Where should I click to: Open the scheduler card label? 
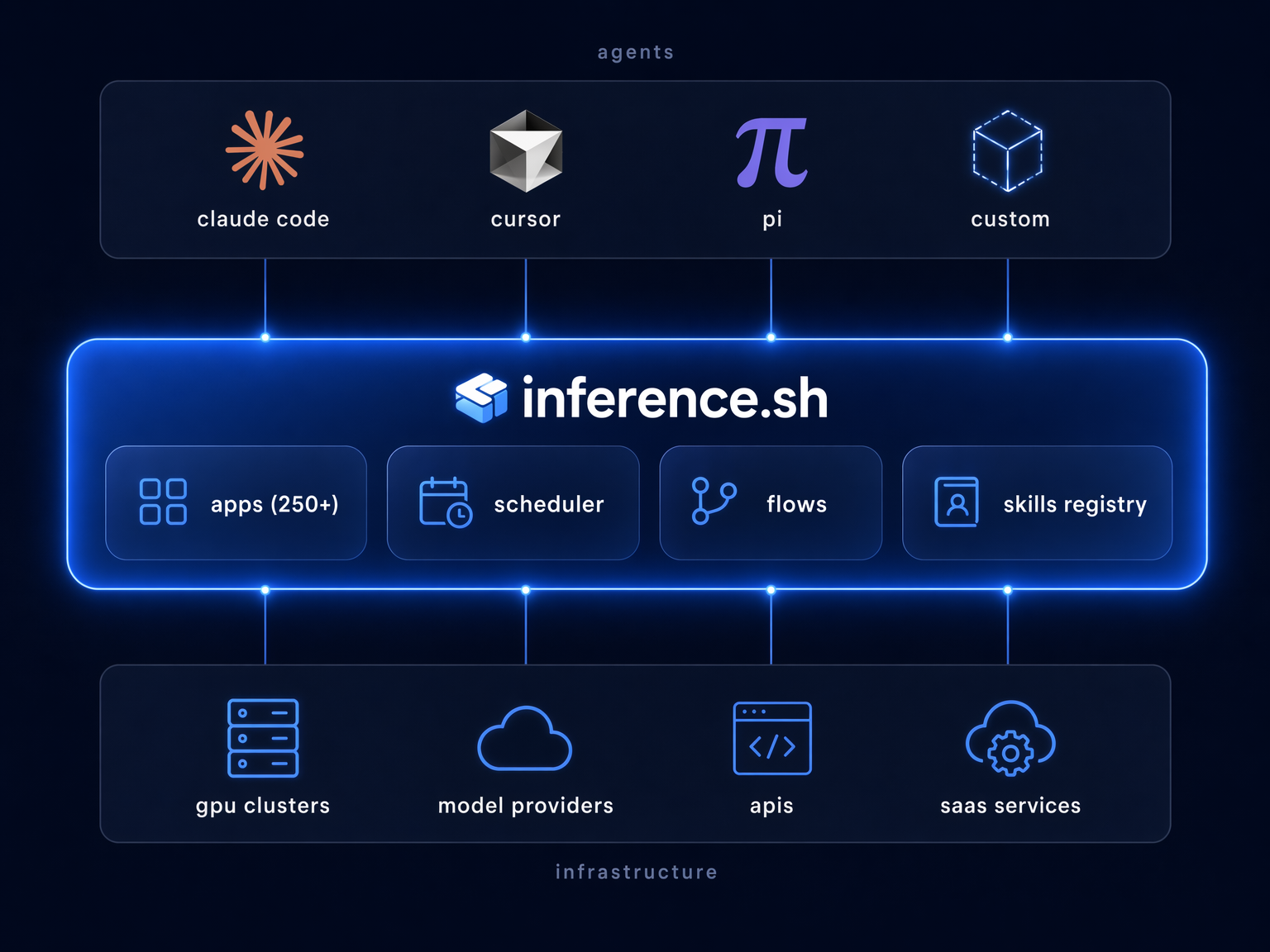(549, 504)
